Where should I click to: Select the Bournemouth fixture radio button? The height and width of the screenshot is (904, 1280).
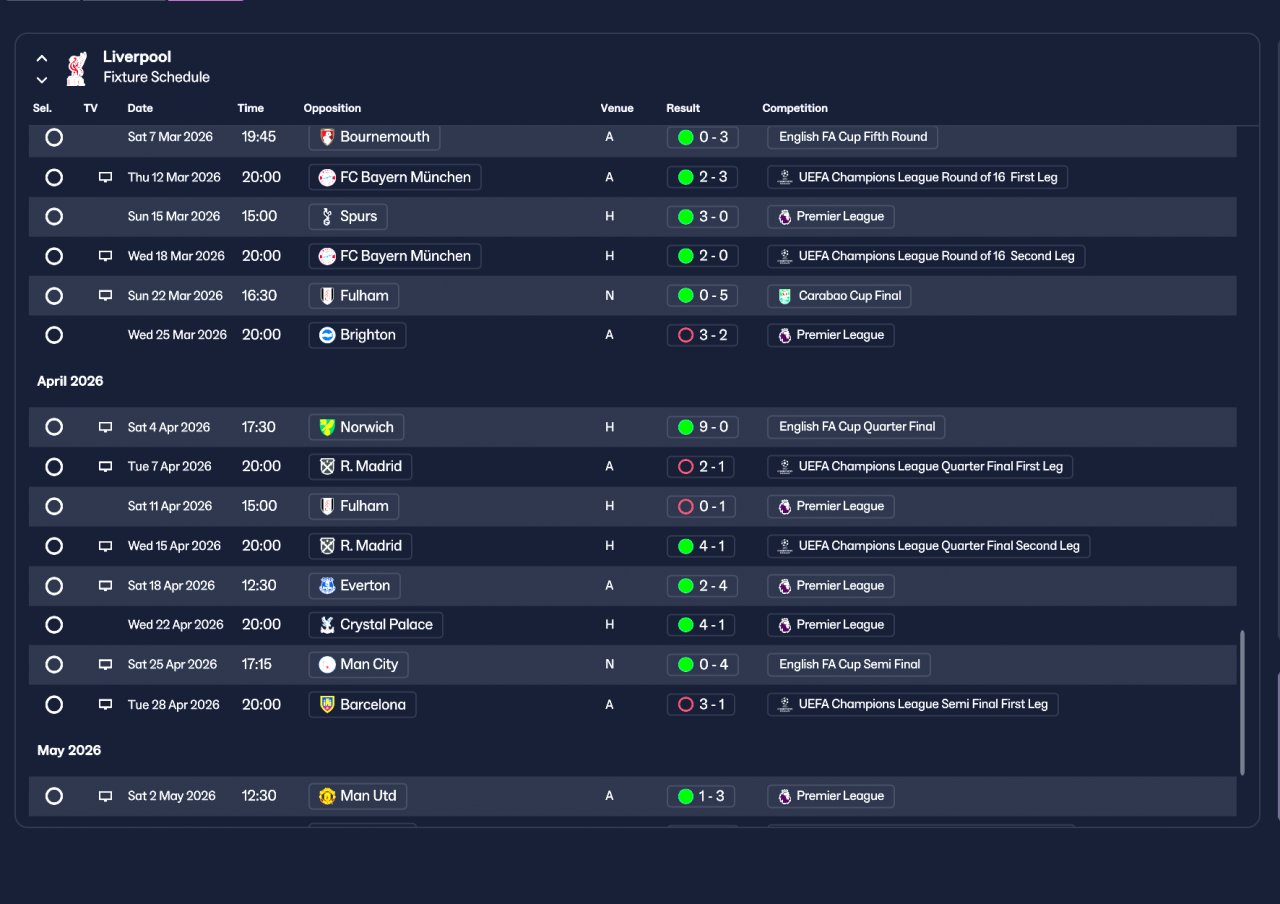54,137
